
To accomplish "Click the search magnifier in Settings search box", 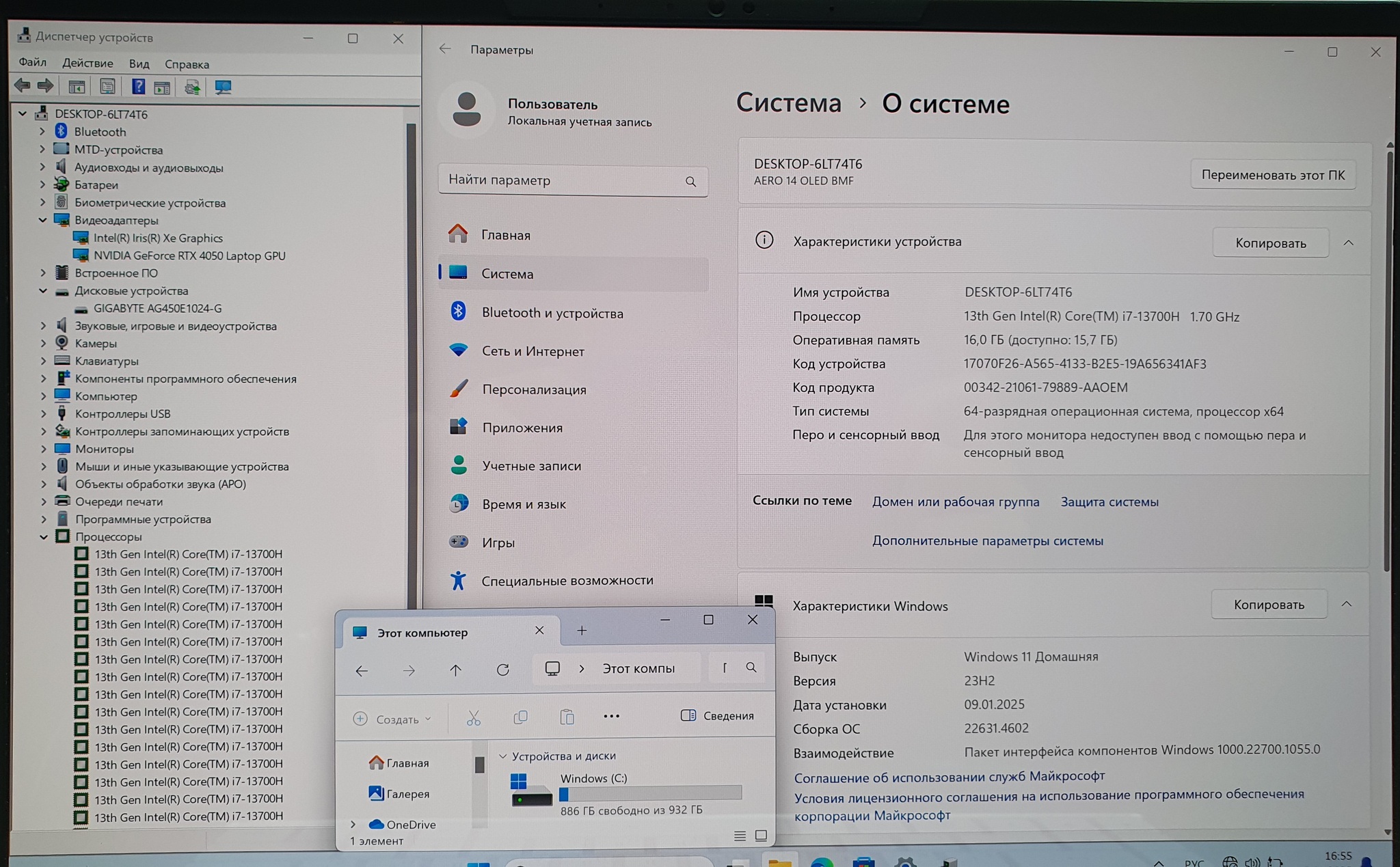I will [x=690, y=182].
